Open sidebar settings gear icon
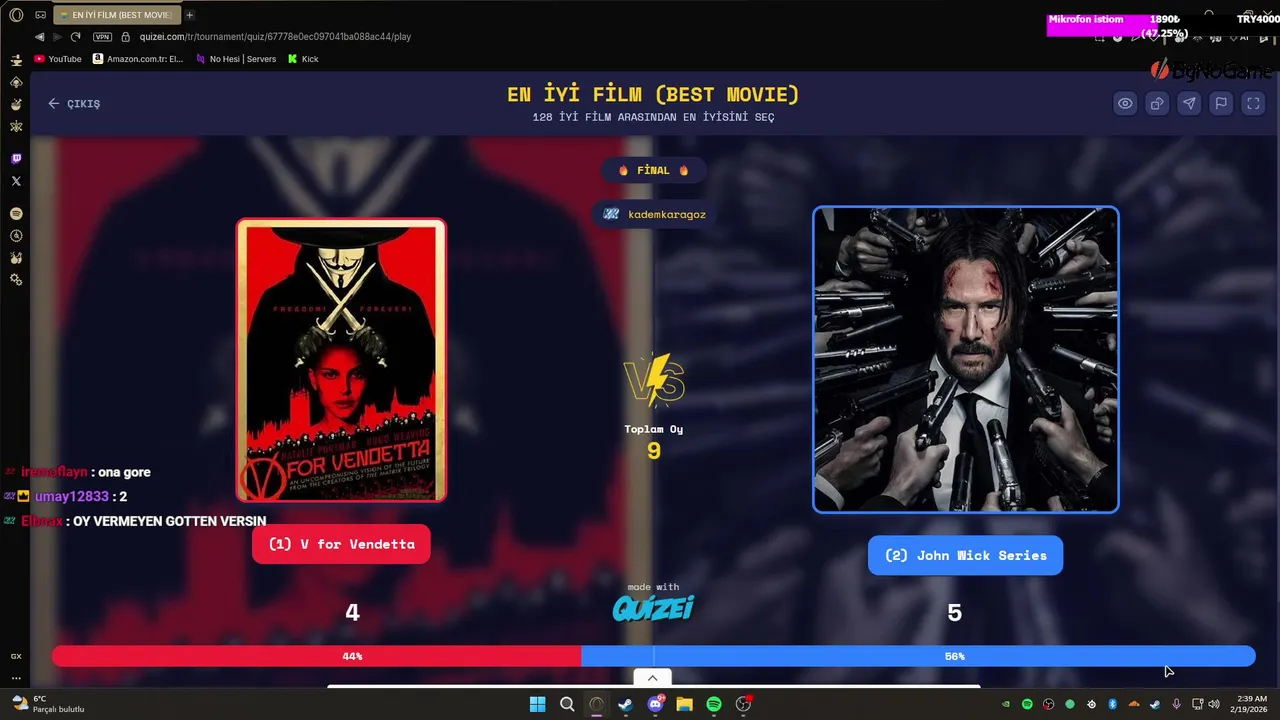The height and width of the screenshot is (720, 1280). [x=16, y=280]
